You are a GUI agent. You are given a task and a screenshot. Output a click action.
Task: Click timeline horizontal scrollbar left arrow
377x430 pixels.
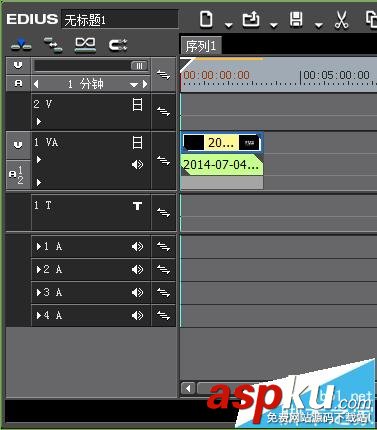tap(188, 388)
